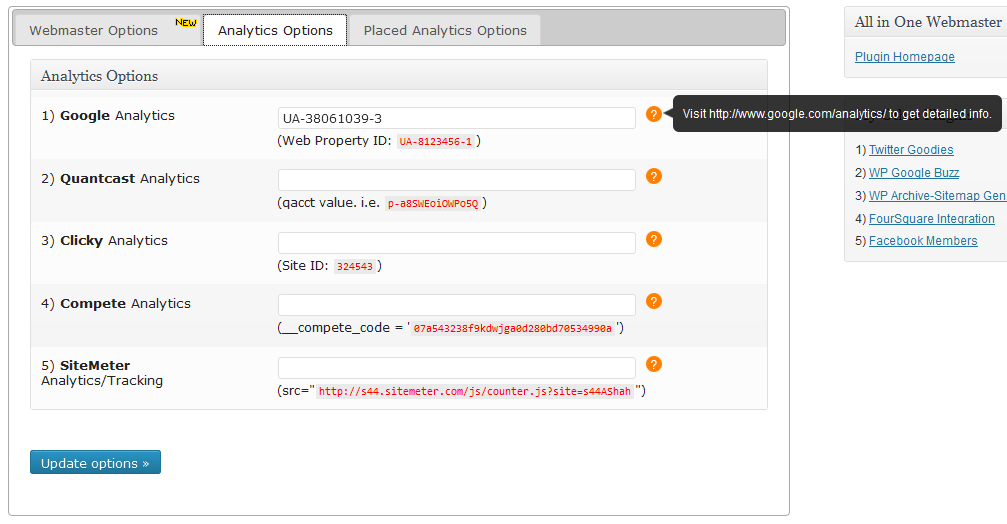Screen dimensions: 1007x524
Task: Click the Clicky Analytics row label
Action: 104,241
